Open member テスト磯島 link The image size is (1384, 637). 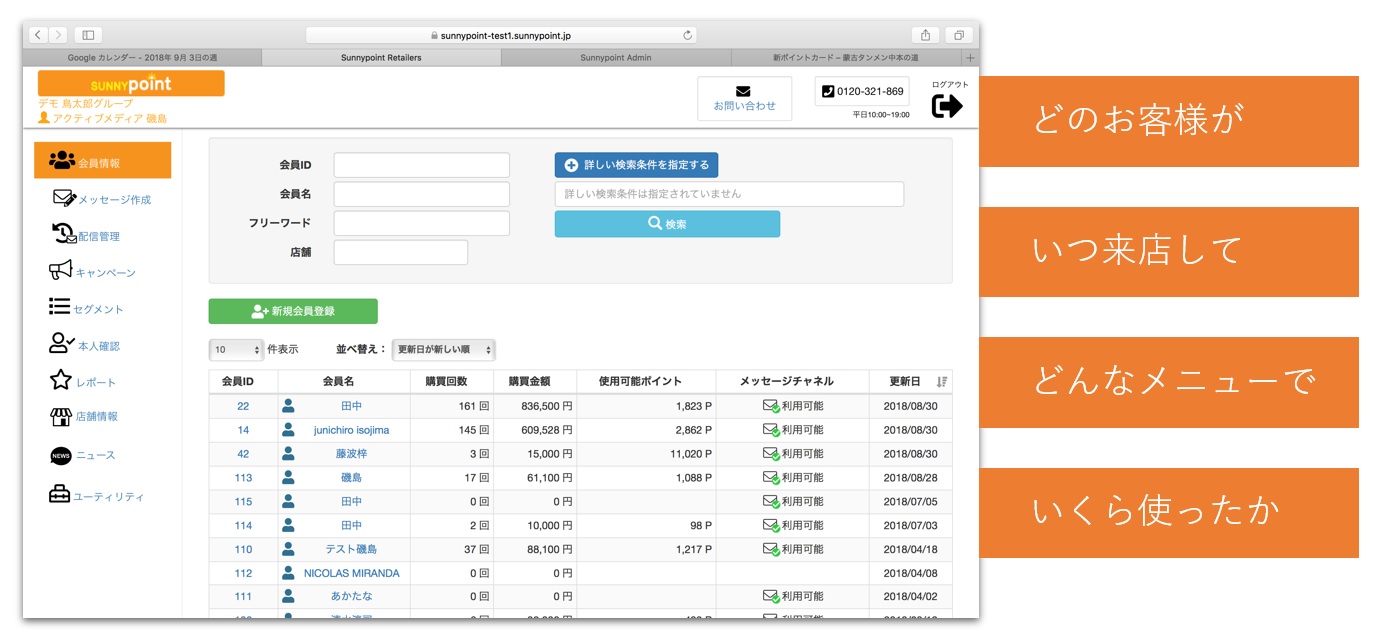point(351,549)
